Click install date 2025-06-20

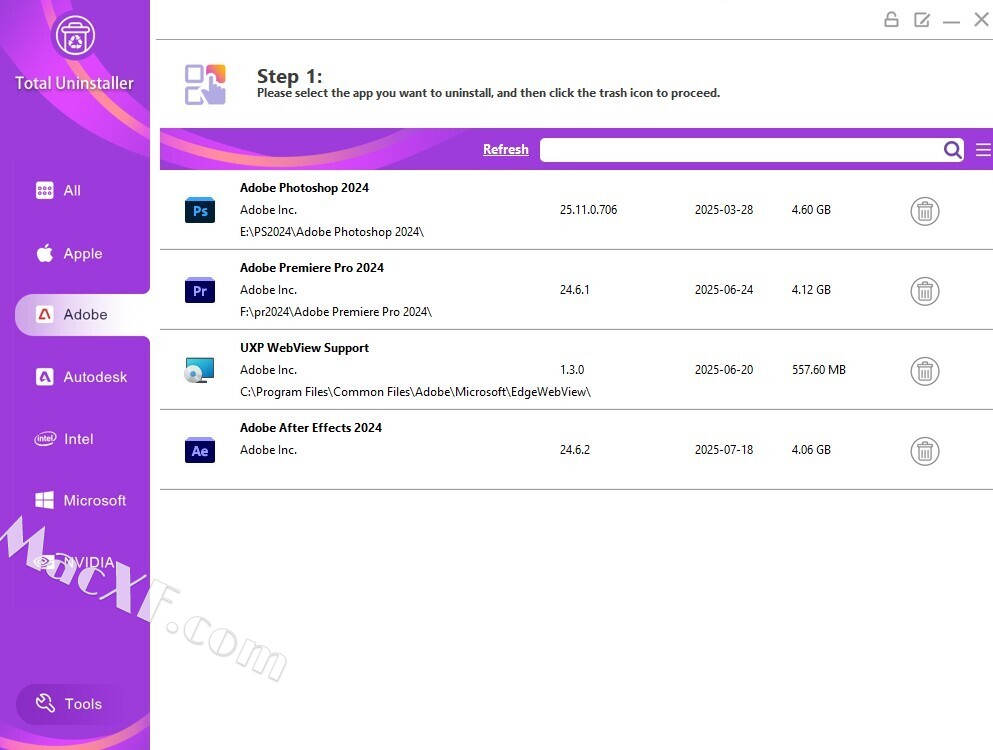point(724,369)
